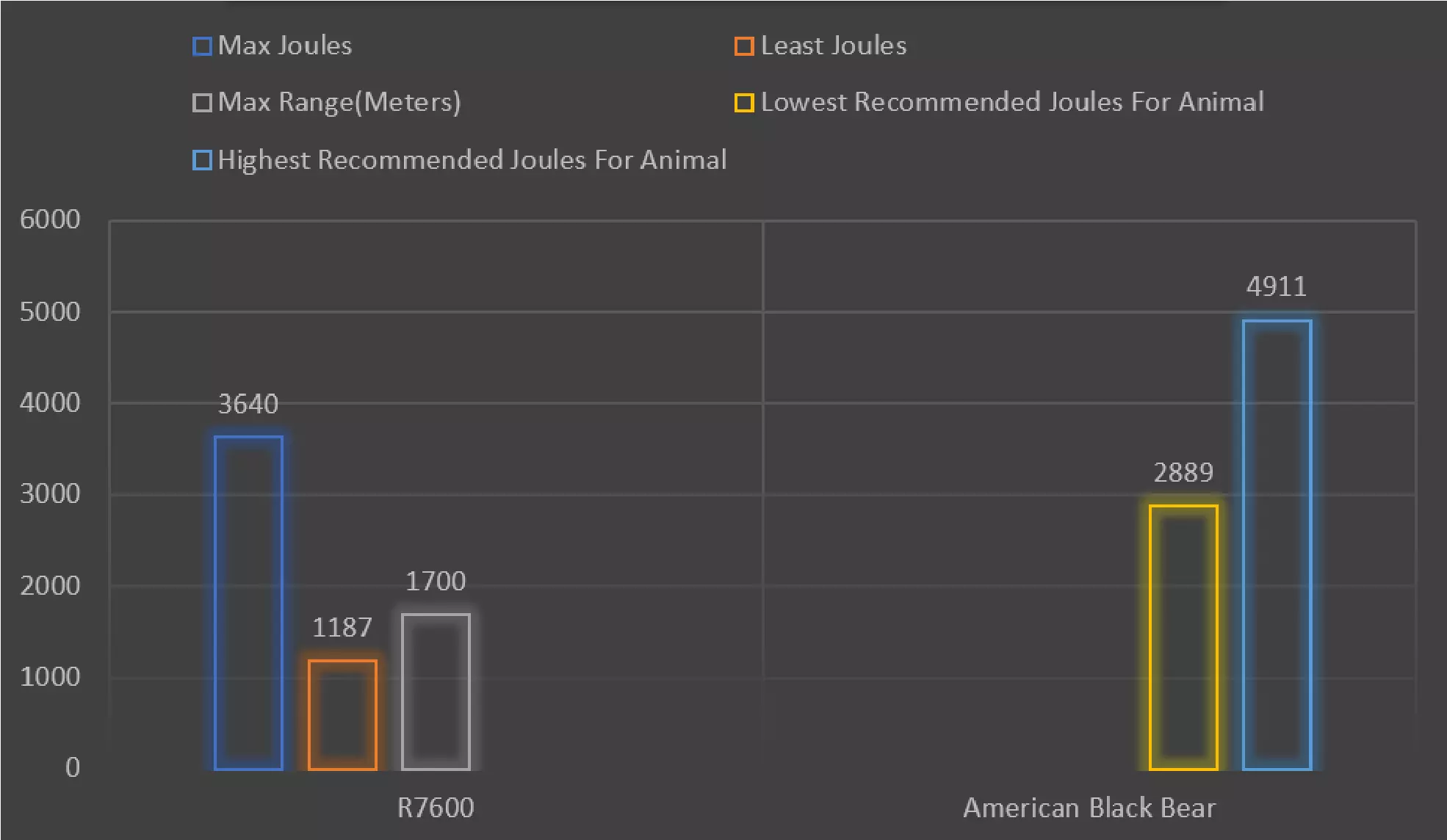The image size is (1447, 840).
Task: Click the blue 3640 Max Joules bar
Action: tap(248, 602)
